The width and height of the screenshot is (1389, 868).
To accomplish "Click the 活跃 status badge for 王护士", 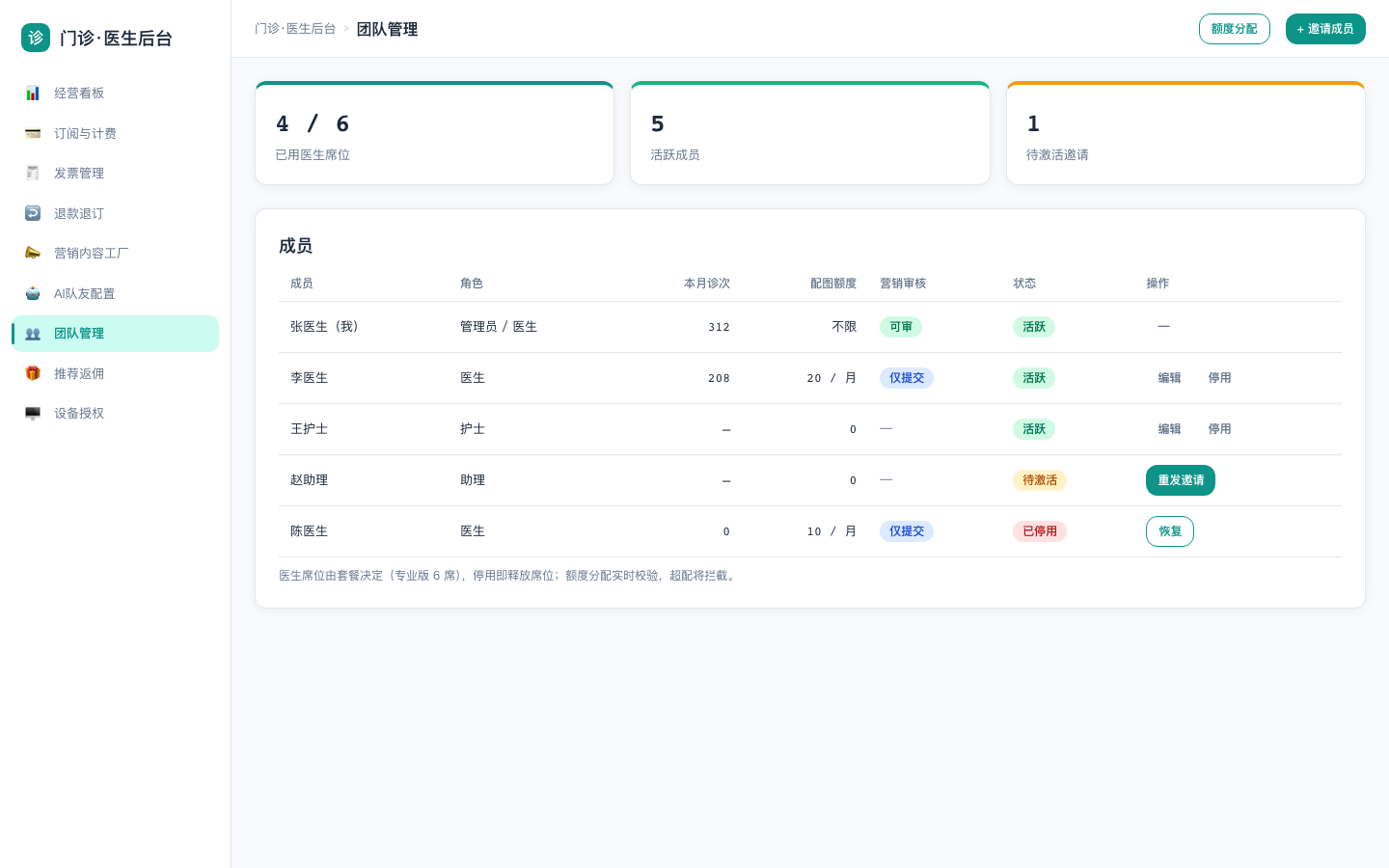I will click(x=1034, y=429).
